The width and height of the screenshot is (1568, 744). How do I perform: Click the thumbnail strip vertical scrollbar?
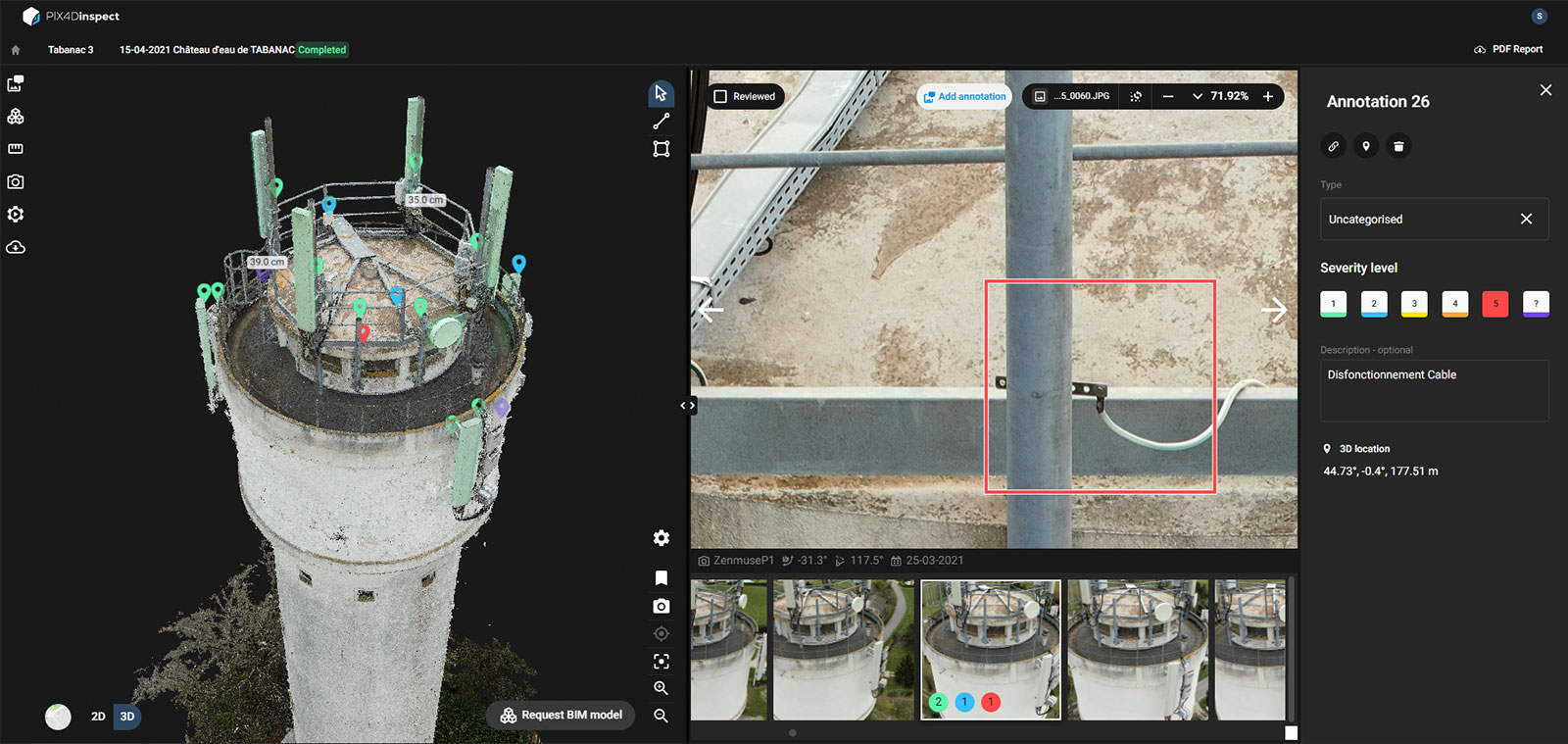click(1292, 651)
